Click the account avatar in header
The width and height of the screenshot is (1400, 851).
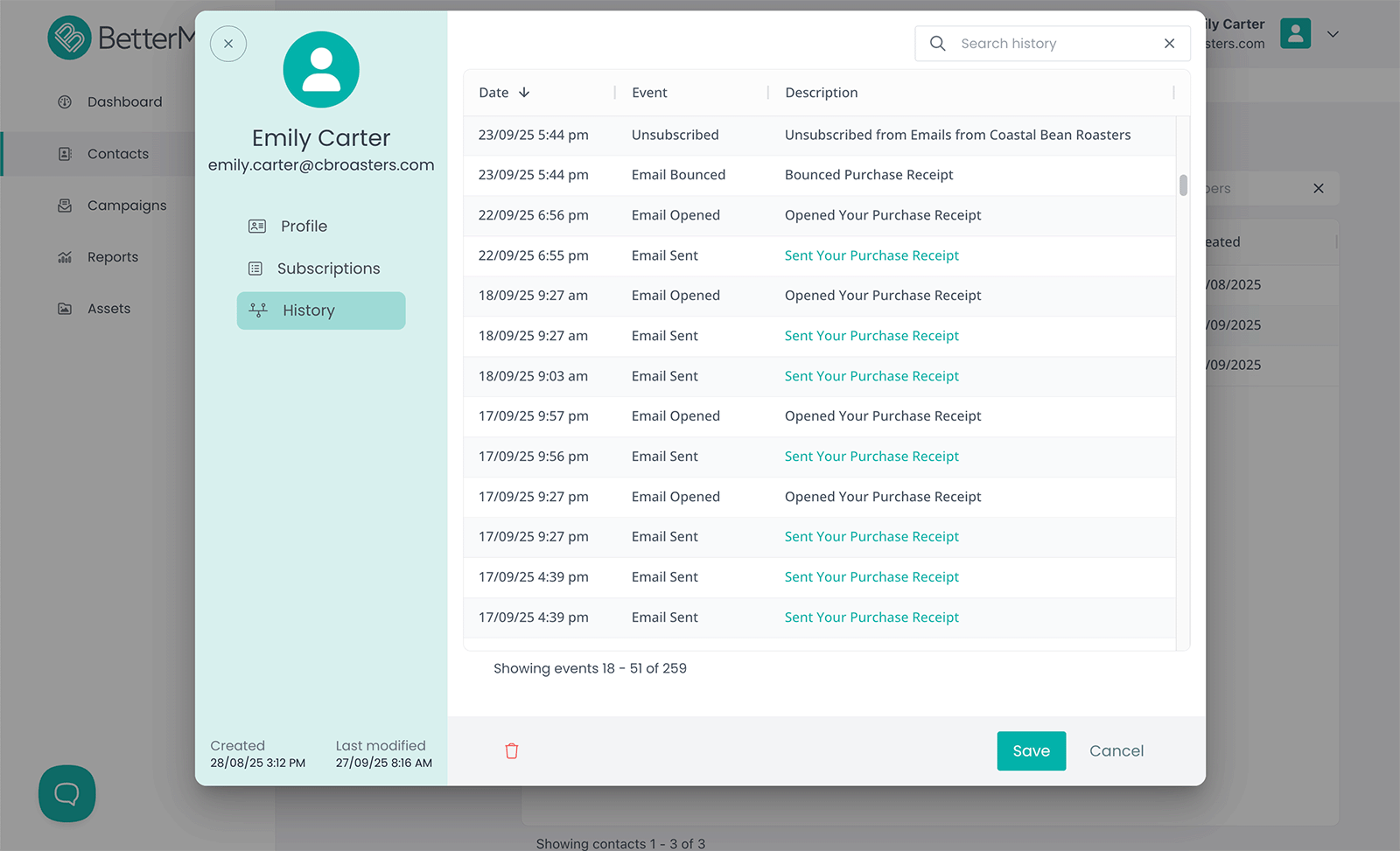click(1295, 34)
